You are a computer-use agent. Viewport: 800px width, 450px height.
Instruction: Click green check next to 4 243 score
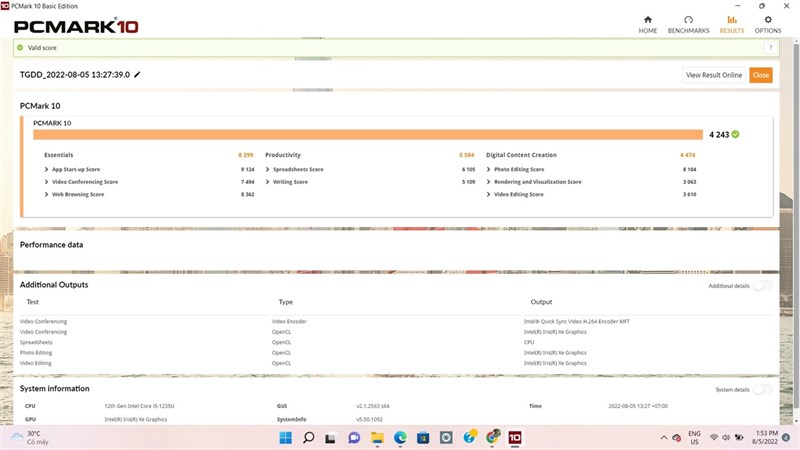point(735,134)
